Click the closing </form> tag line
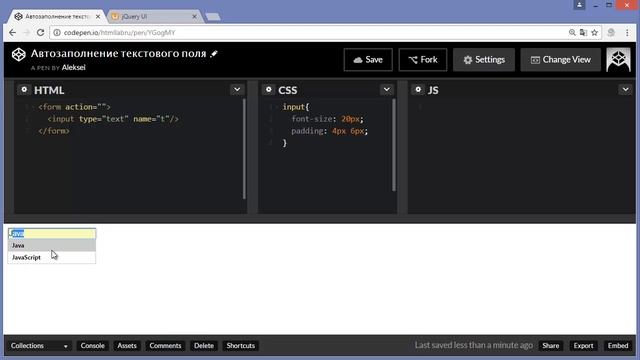The image size is (640, 360). [53, 131]
